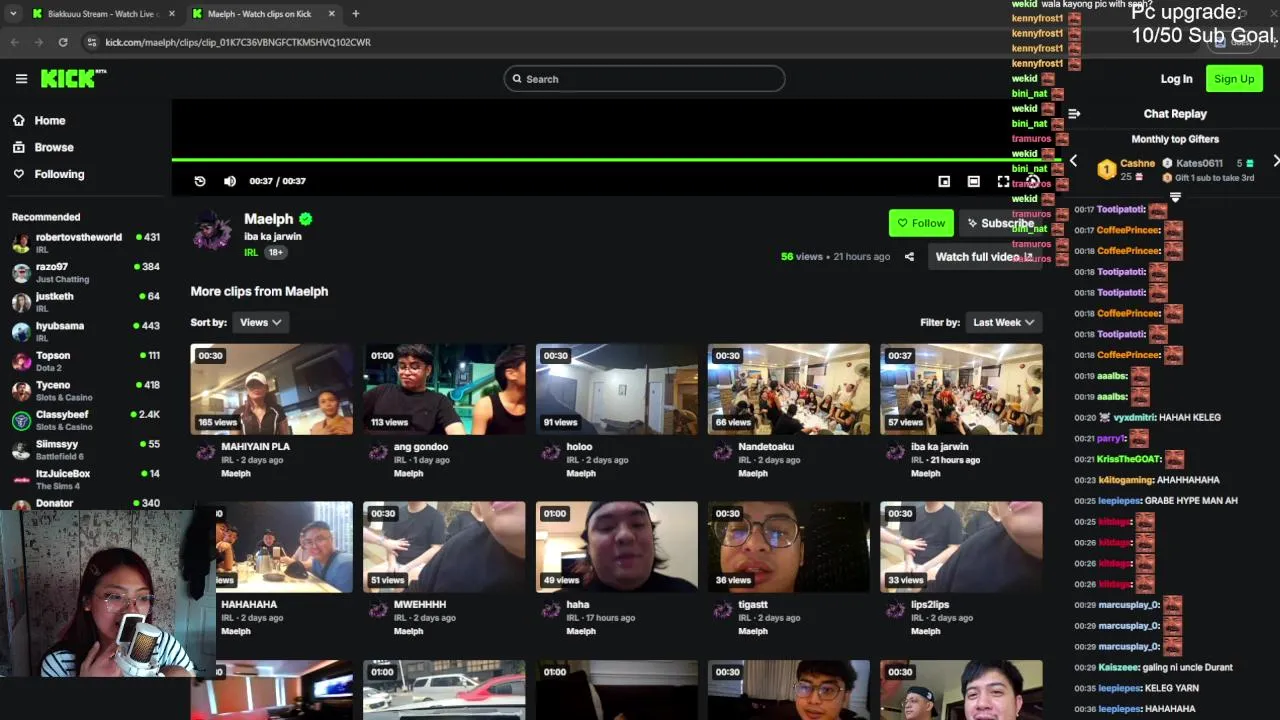Viewport: 1280px width, 720px height.
Task: Open the MAHIYAIN PLA clip thumbnail
Action: pos(271,389)
